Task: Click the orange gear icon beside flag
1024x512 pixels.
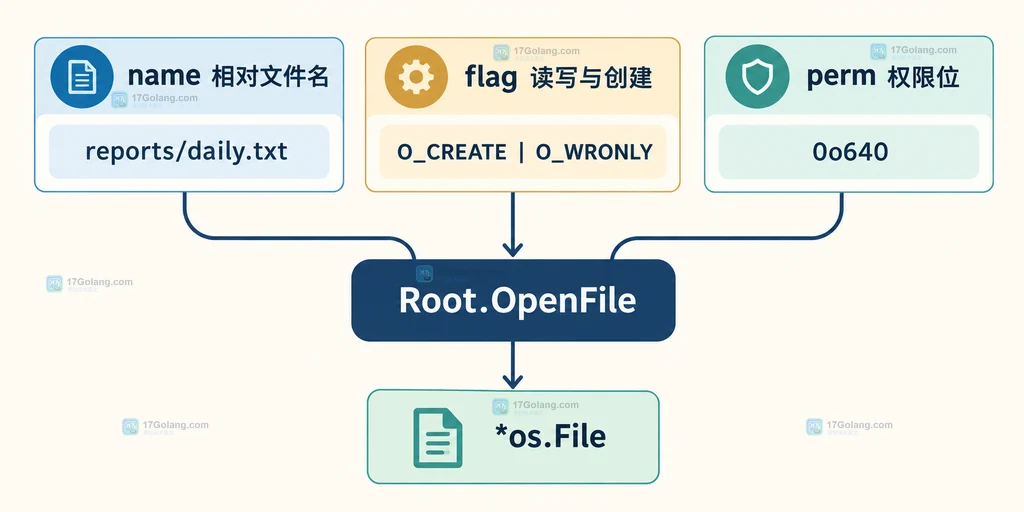Action: tap(416, 77)
